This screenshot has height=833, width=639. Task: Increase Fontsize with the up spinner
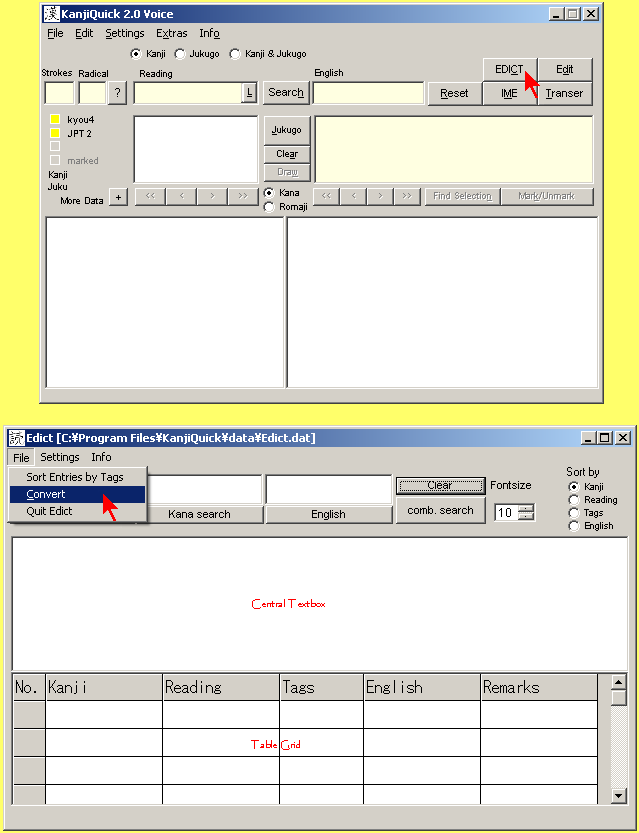[526, 508]
